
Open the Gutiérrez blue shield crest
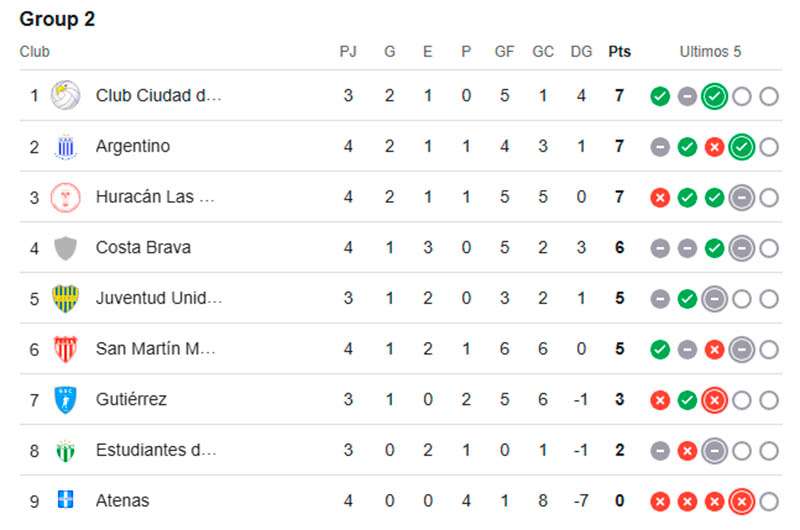(65, 400)
